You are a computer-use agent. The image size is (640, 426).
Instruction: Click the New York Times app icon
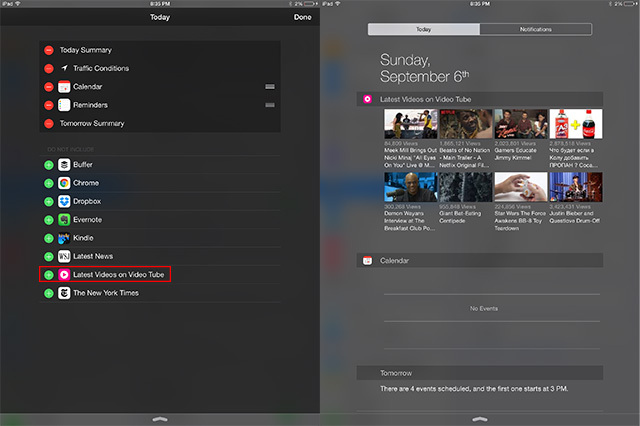(64, 293)
